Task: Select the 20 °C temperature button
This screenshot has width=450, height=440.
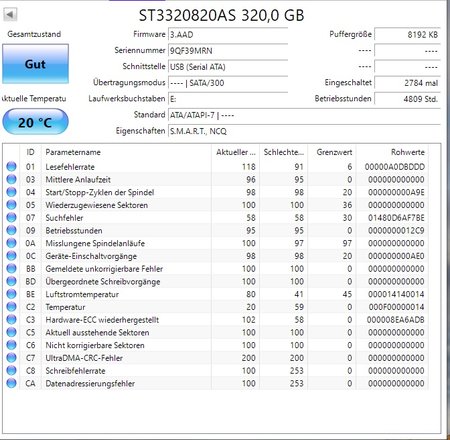Action: [35, 122]
